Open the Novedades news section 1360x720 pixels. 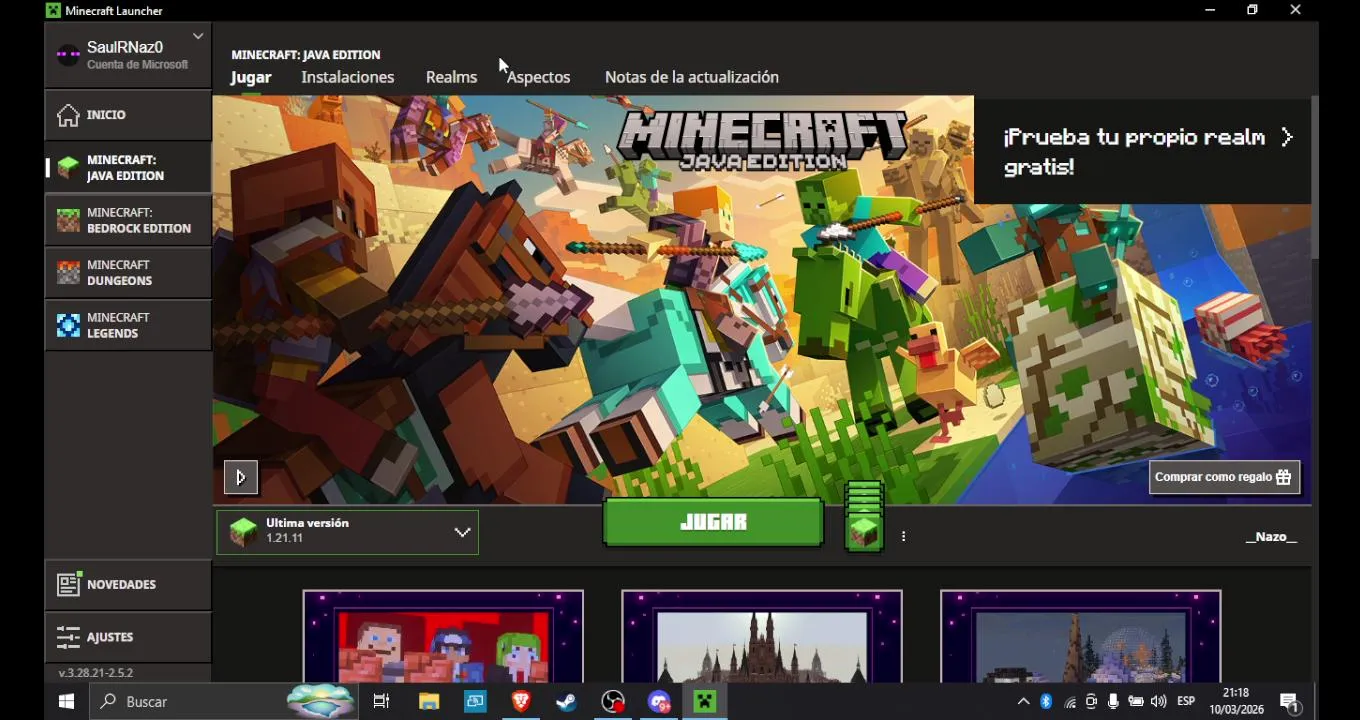point(128,585)
